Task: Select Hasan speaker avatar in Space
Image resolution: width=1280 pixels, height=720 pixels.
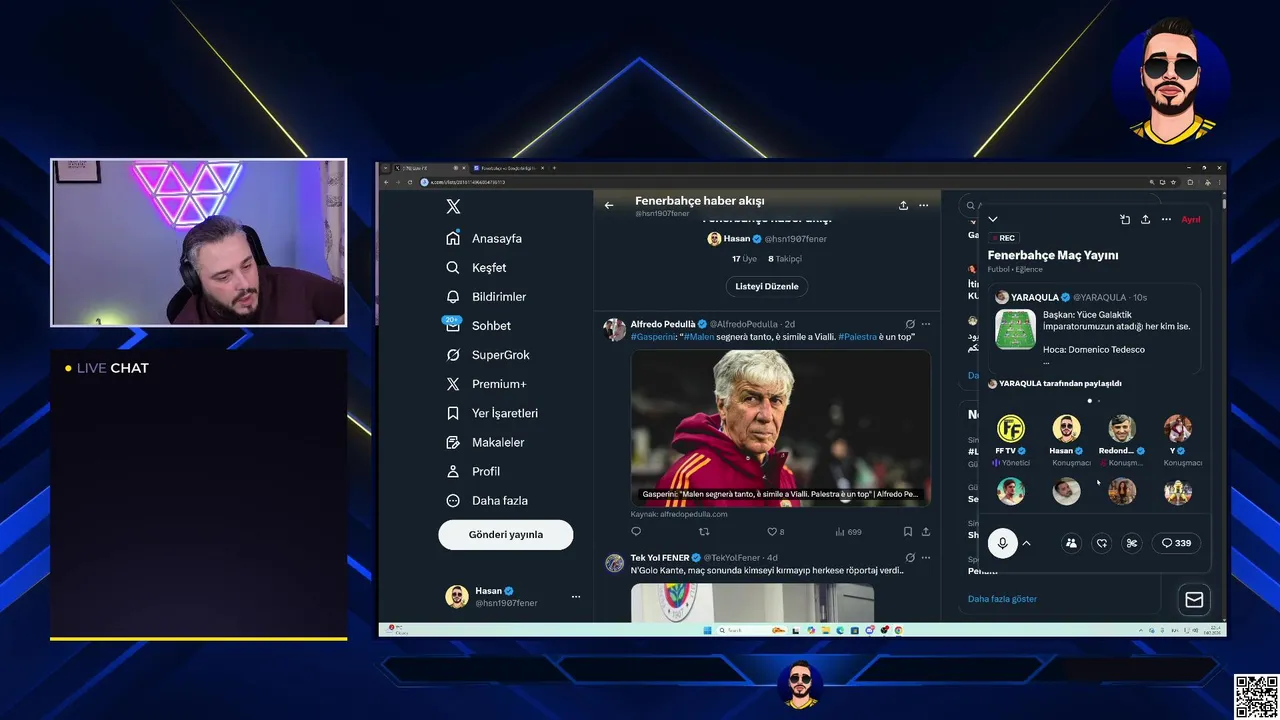Action: point(1066,429)
